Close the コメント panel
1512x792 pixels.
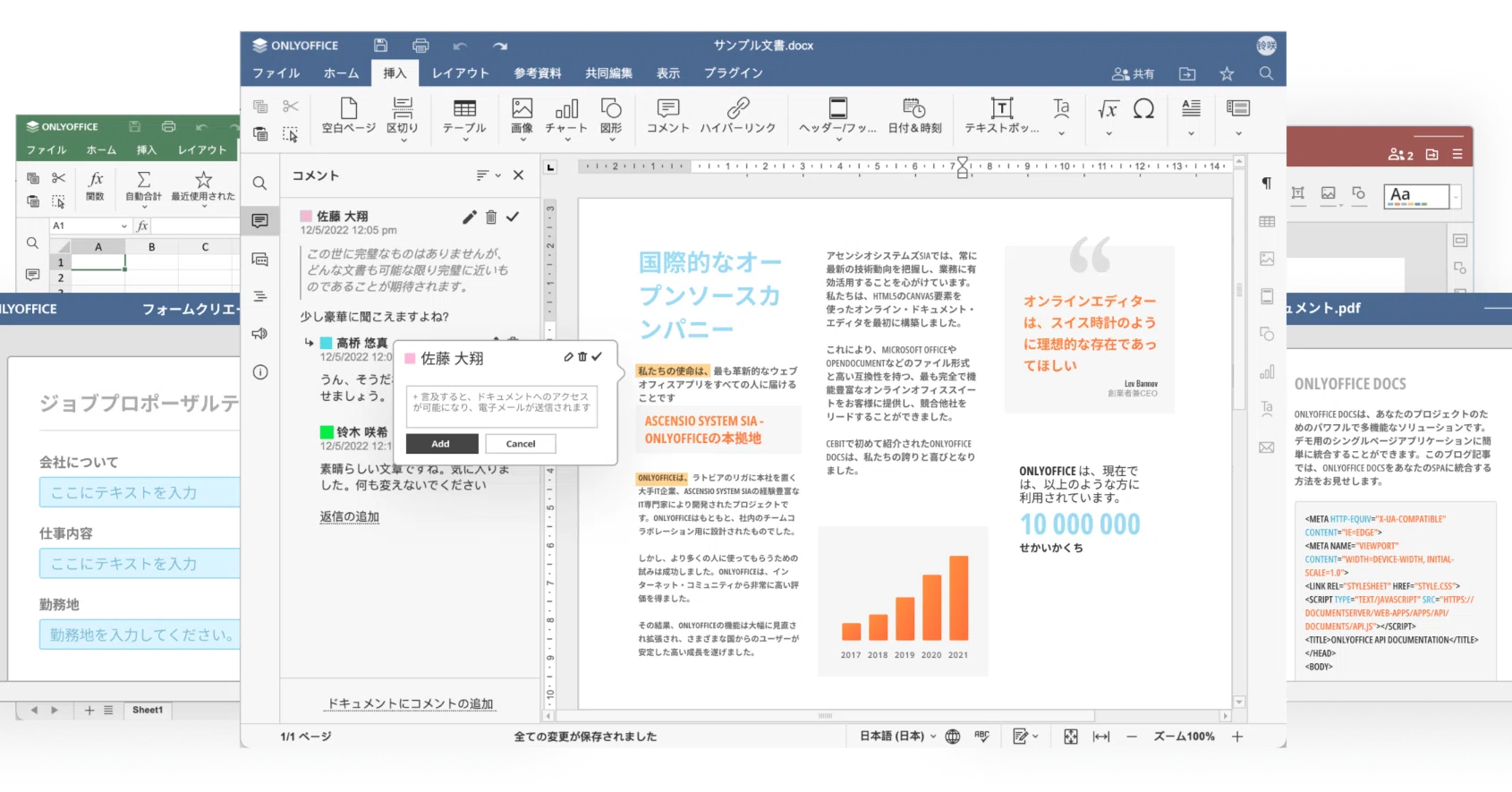518,175
